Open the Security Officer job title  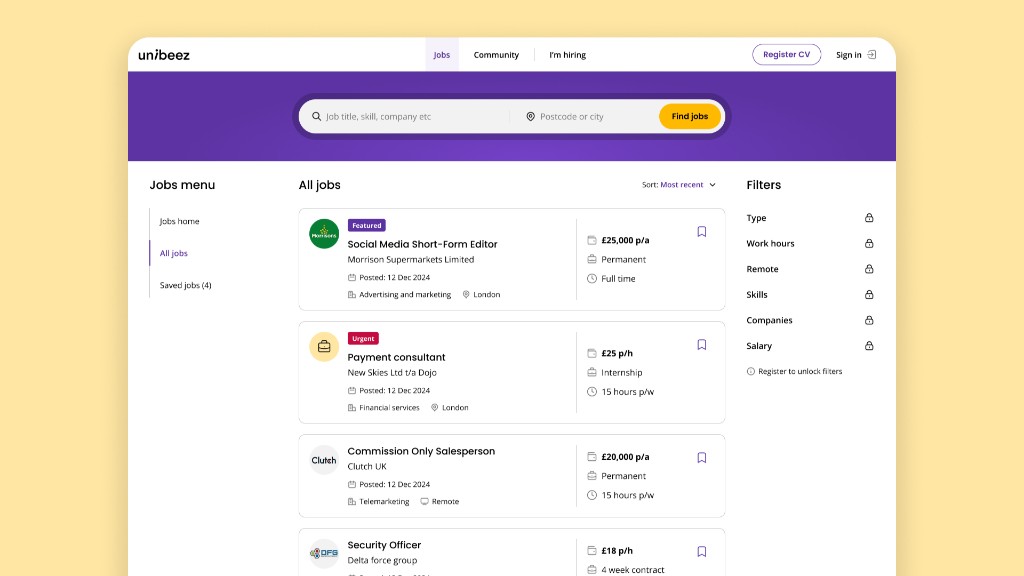tap(384, 545)
